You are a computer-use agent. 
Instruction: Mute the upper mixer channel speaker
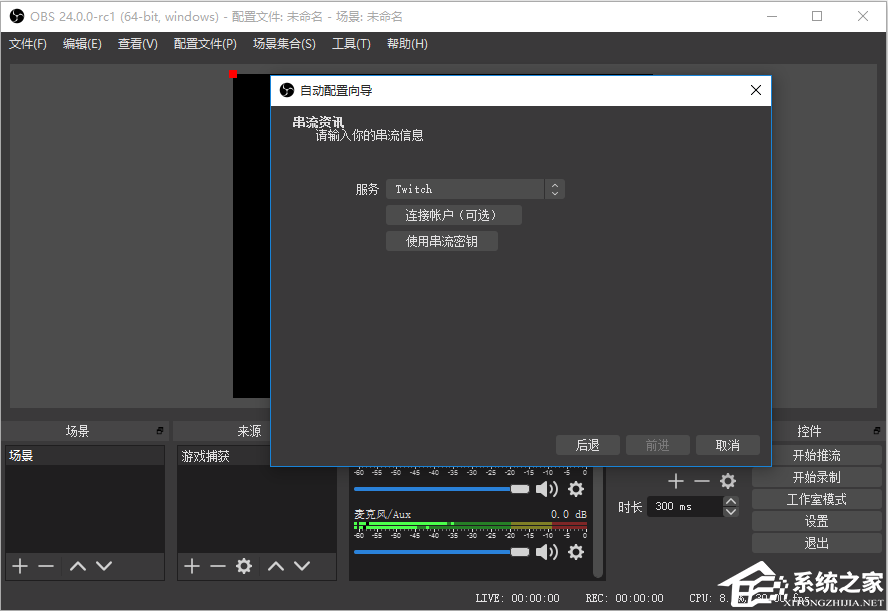click(547, 489)
